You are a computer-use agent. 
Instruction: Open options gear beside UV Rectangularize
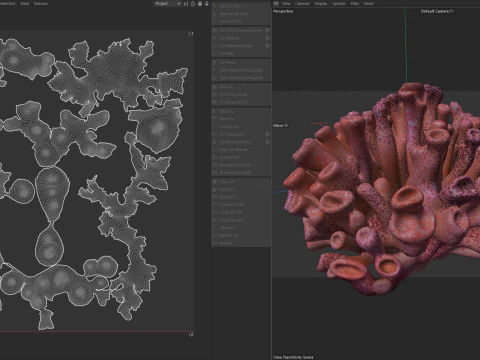coord(267,142)
